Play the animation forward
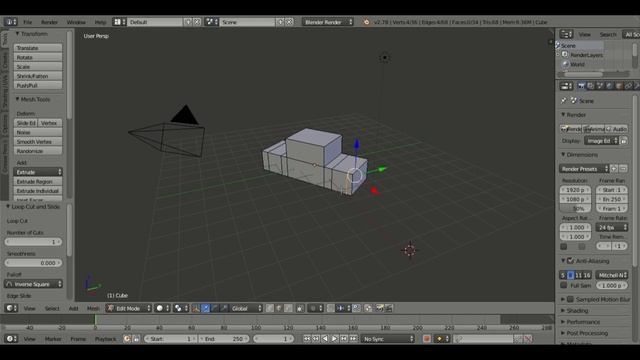This screenshot has height=360, width=640. [x=334, y=339]
